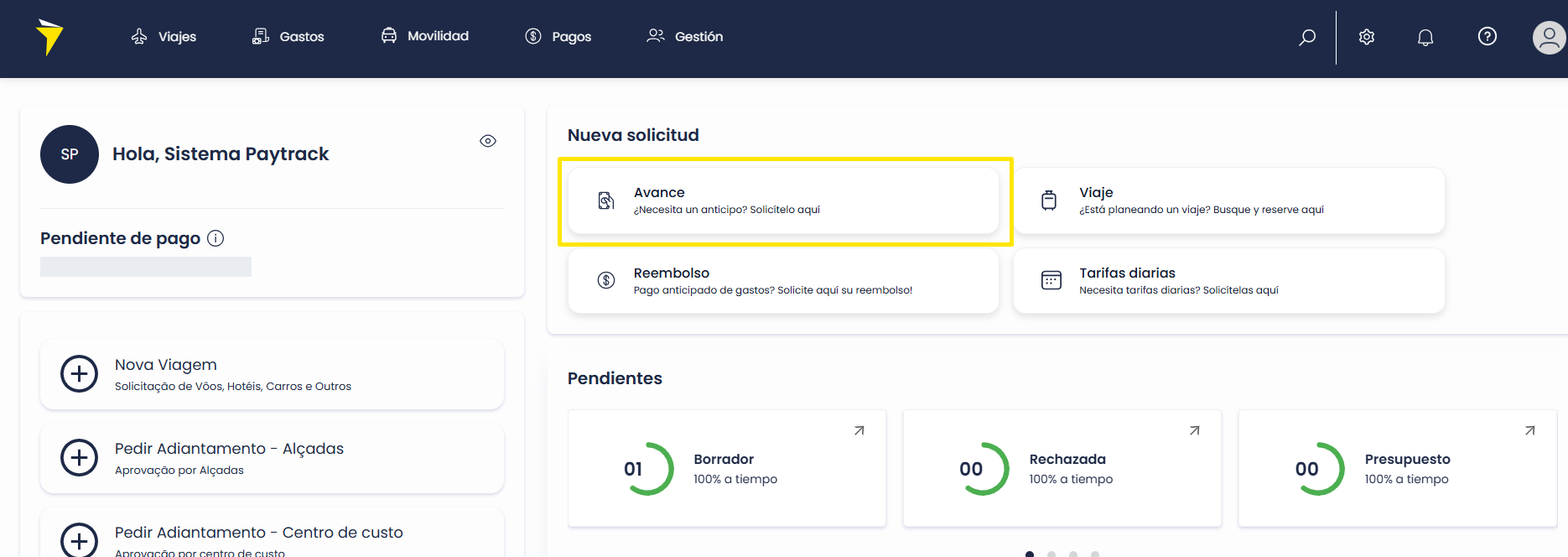Toggle balance visibility eye icon
1568x557 pixels.
[488, 141]
